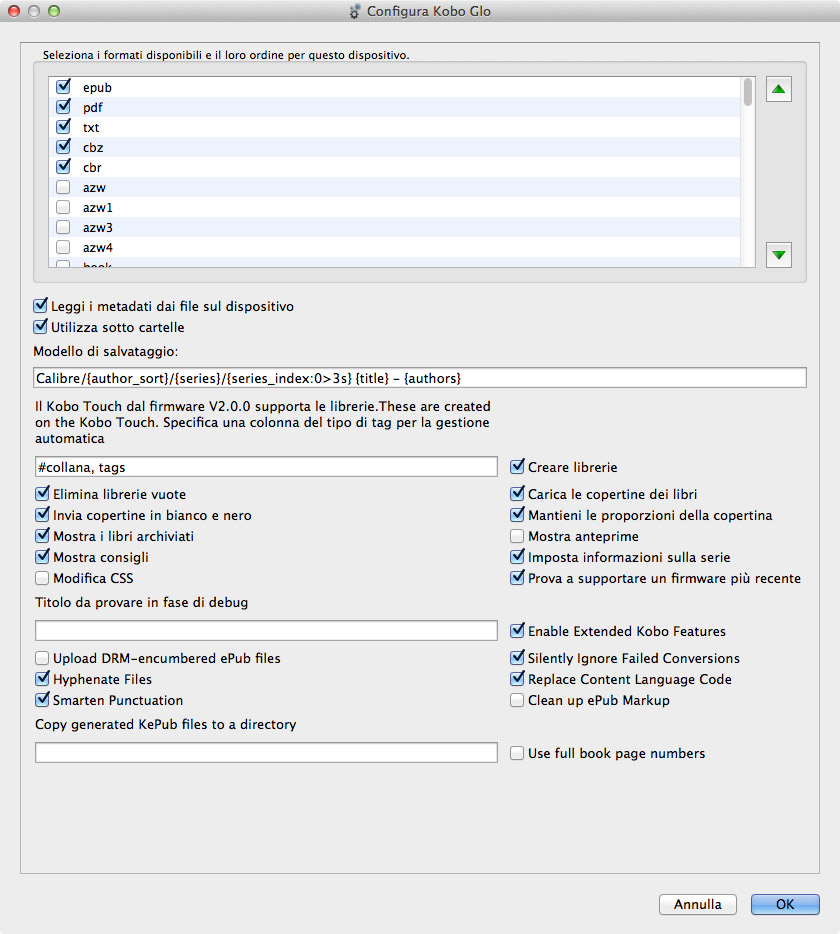Toggle the cbr format checkbox
This screenshot has width=840, height=934.
(x=63, y=167)
